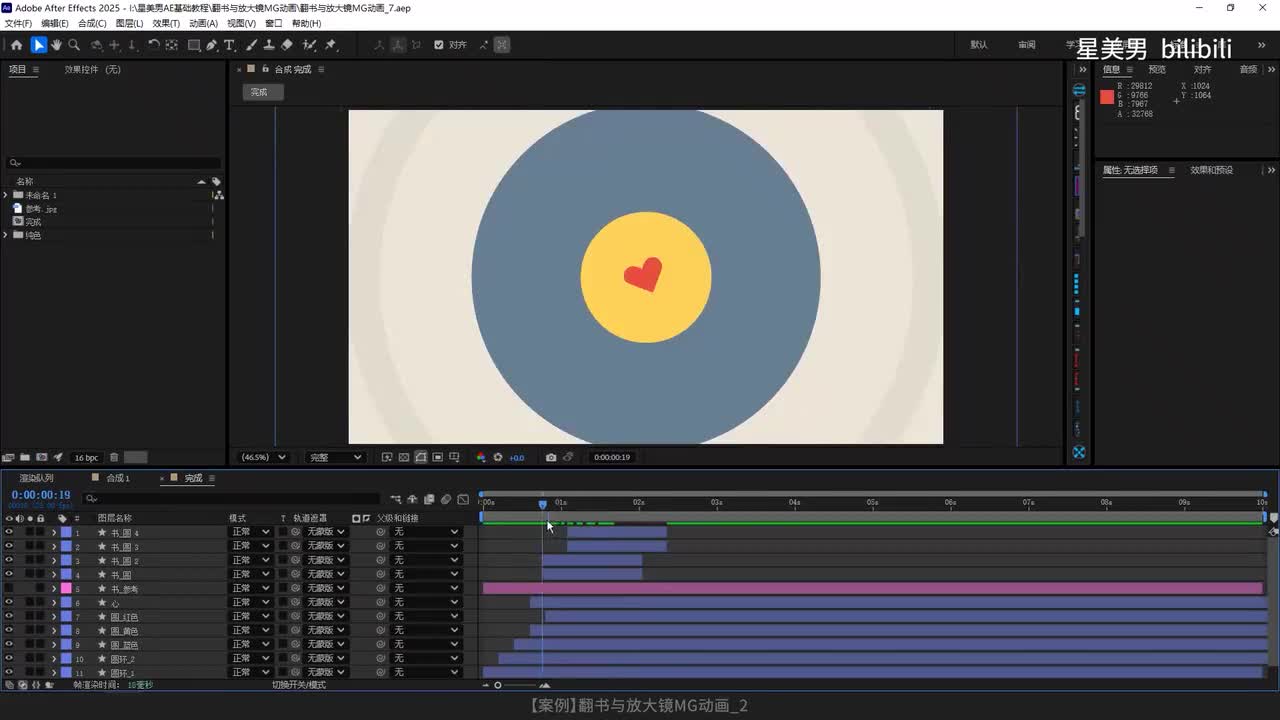Switch to the 合成 1 timeline tab
Image resolution: width=1280 pixels, height=720 pixels.
tap(118, 478)
